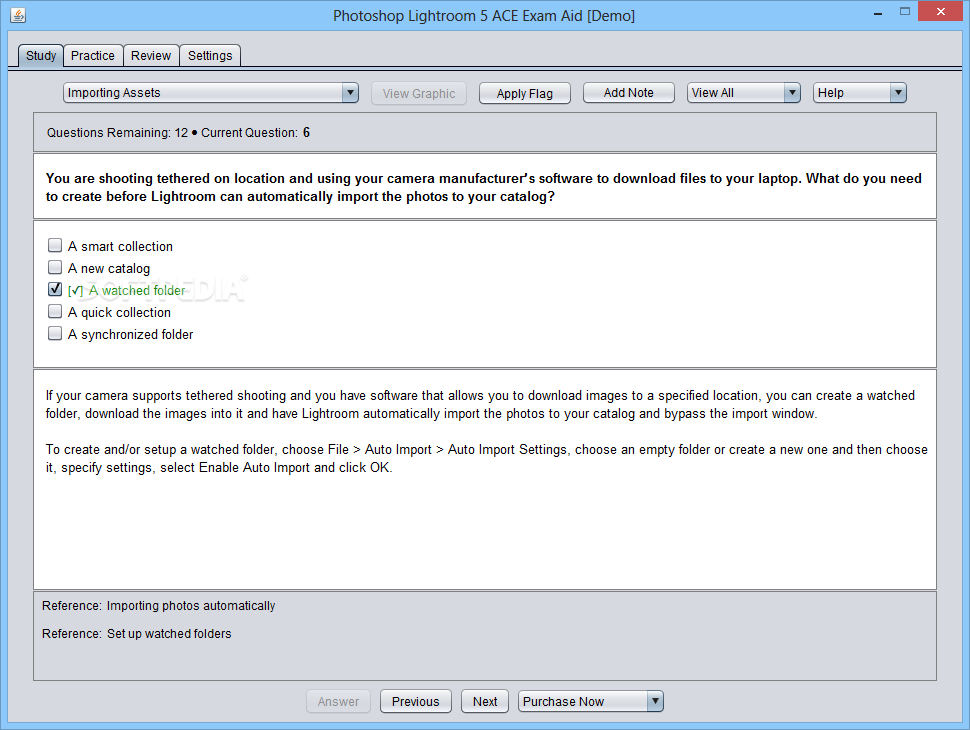Uncheck the 'A watched folder' checkbox
This screenshot has height=730, width=970.
click(x=55, y=289)
